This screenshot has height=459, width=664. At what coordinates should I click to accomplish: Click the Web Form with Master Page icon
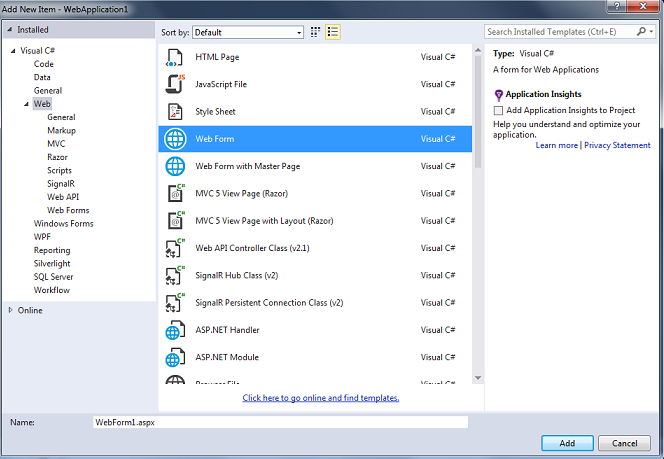click(175, 166)
